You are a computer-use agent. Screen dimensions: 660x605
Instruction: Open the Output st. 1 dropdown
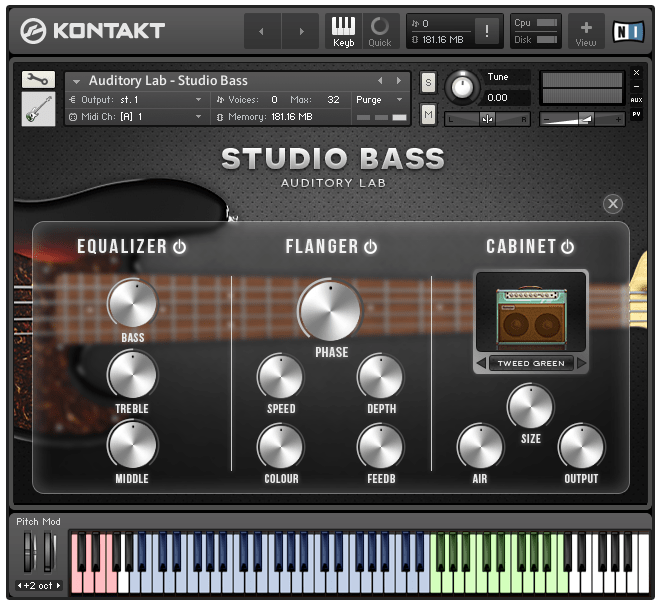point(135,100)
